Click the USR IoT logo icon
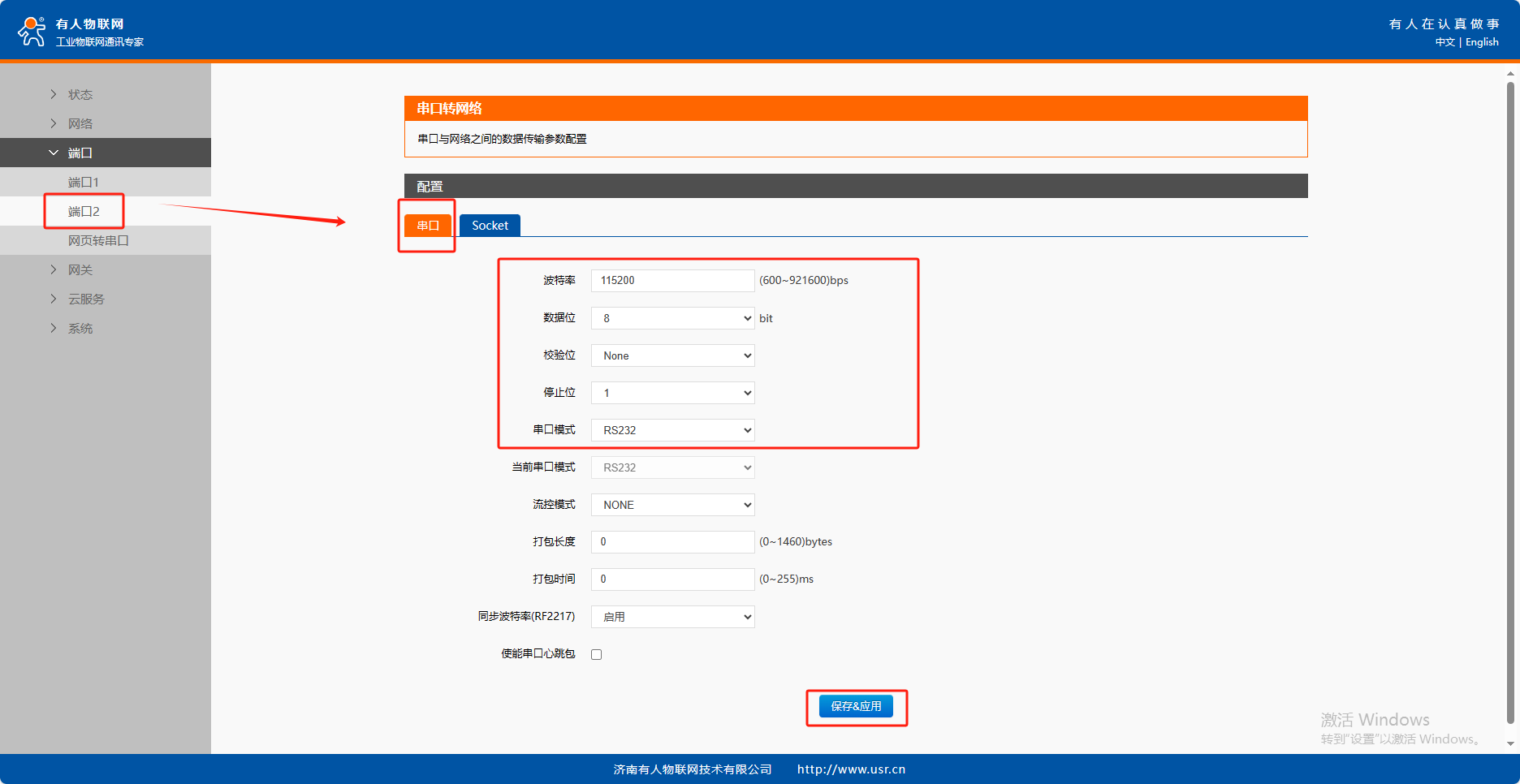Viewport: 1520px width, 784px height. pos(32,31)
